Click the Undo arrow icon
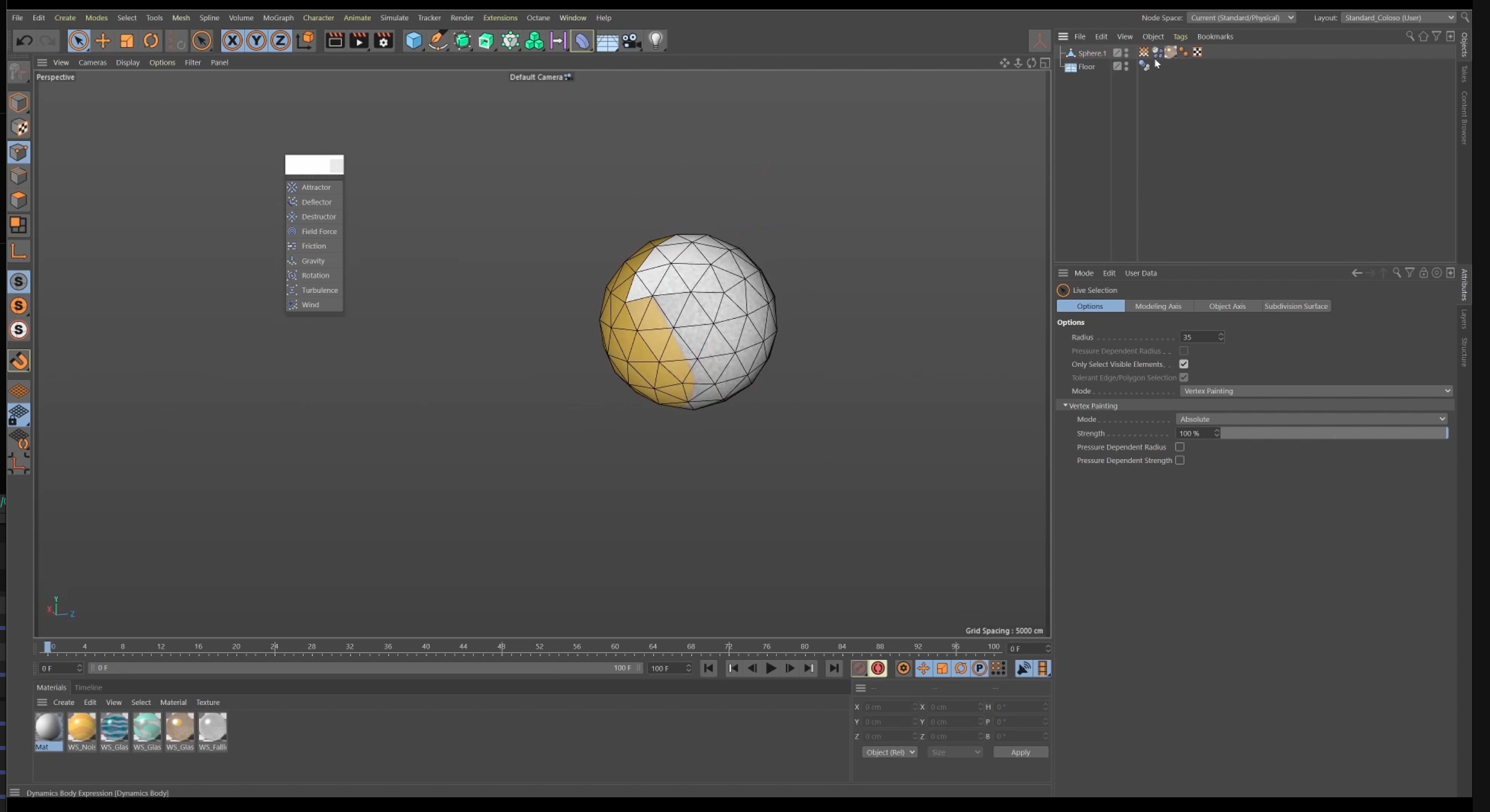The image size is (1490, 812). pyautogui.click(x=24, y=41)
